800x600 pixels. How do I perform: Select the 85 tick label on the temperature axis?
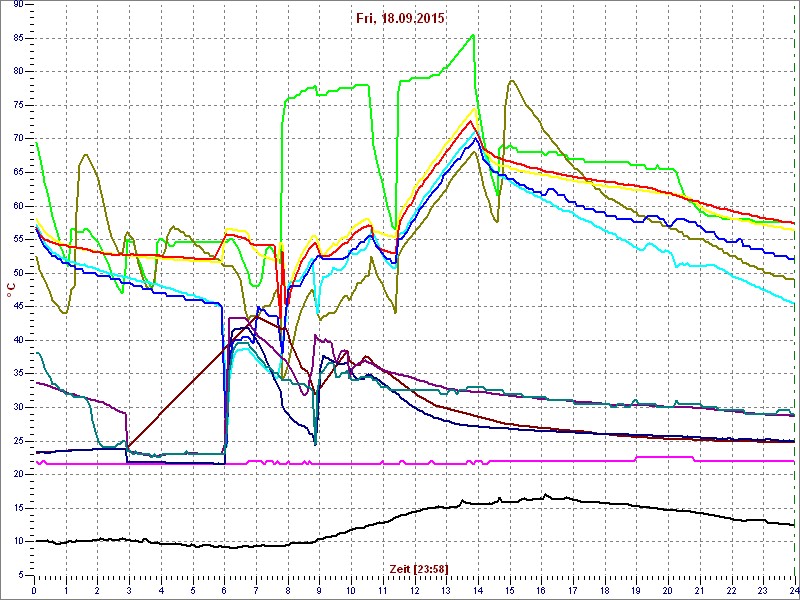[17, 38]
